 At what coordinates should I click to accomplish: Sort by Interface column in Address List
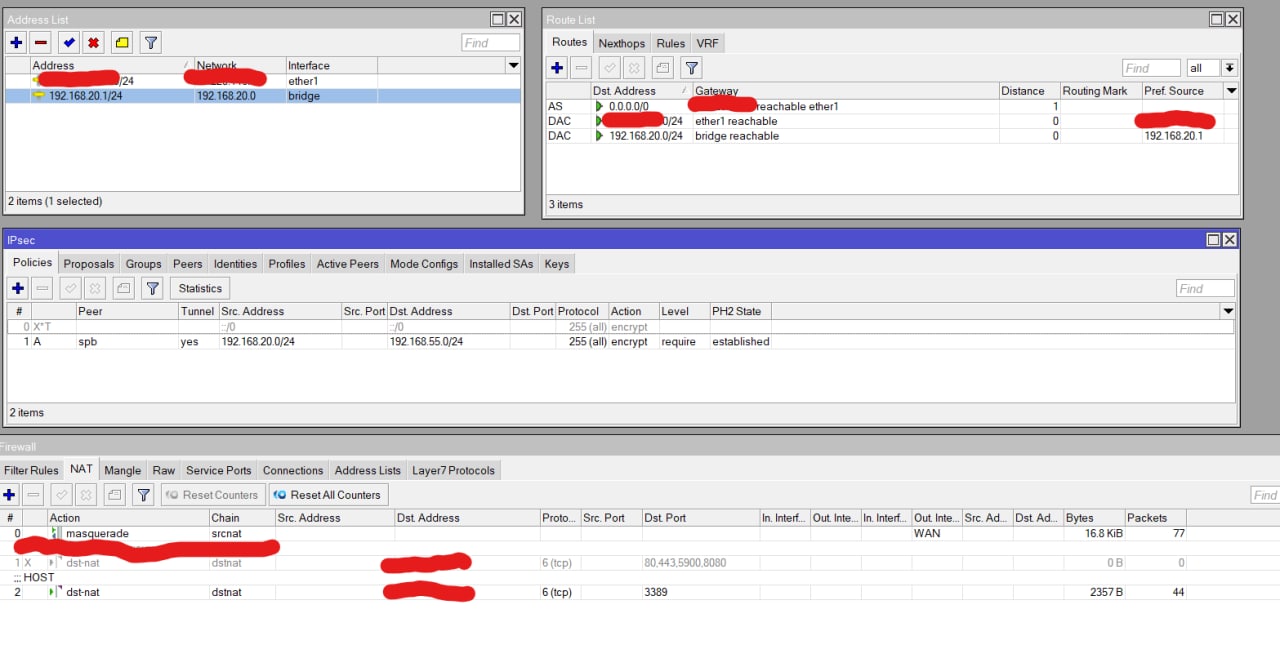pyautogui.click(x=331, y=65)
